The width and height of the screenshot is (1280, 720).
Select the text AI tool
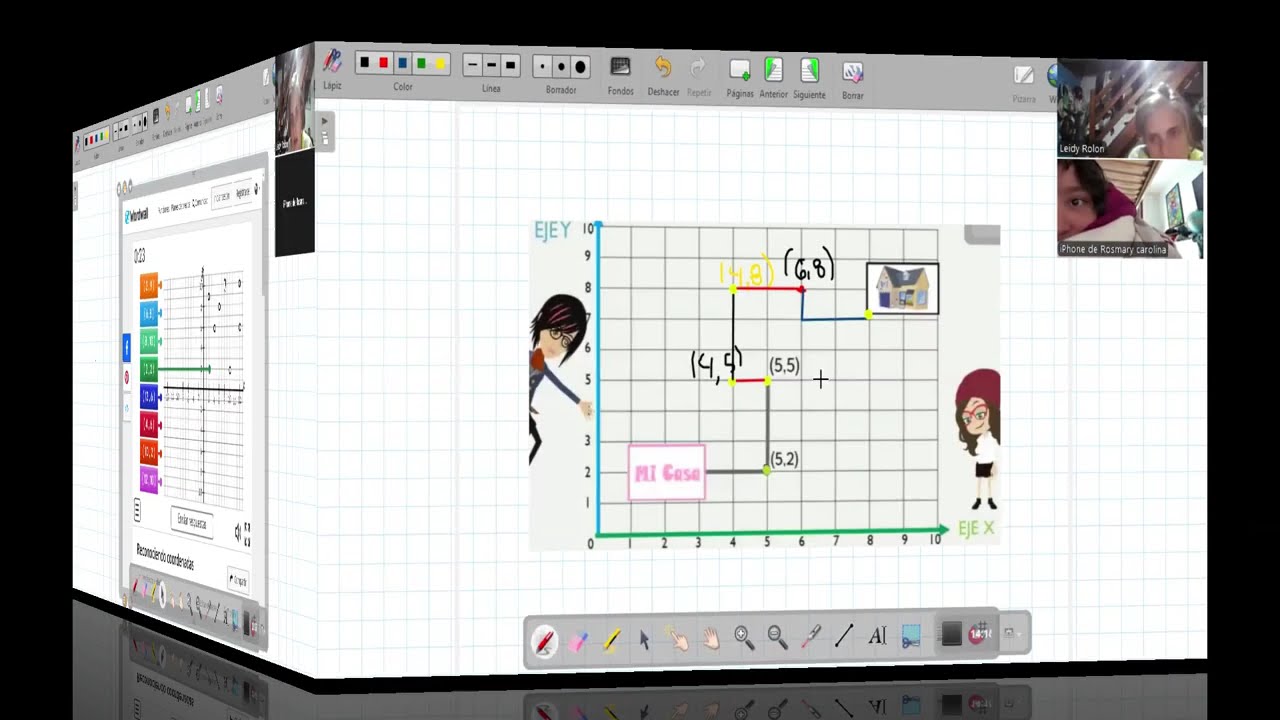point(877,635)
